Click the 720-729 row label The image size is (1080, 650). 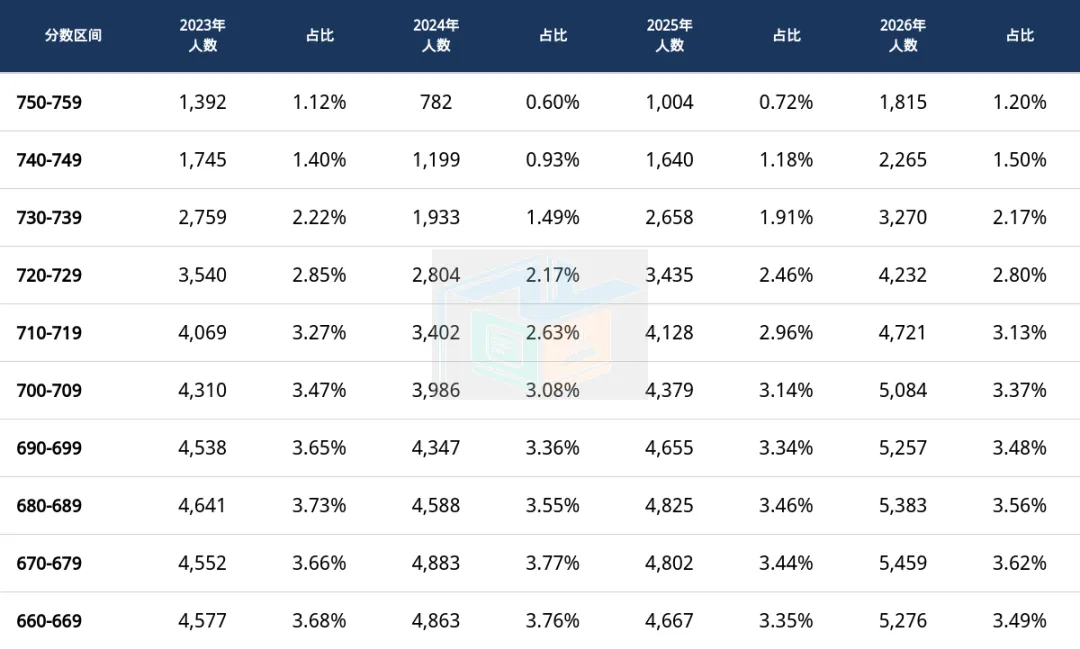pyautogui.click(x=49, y=275)
